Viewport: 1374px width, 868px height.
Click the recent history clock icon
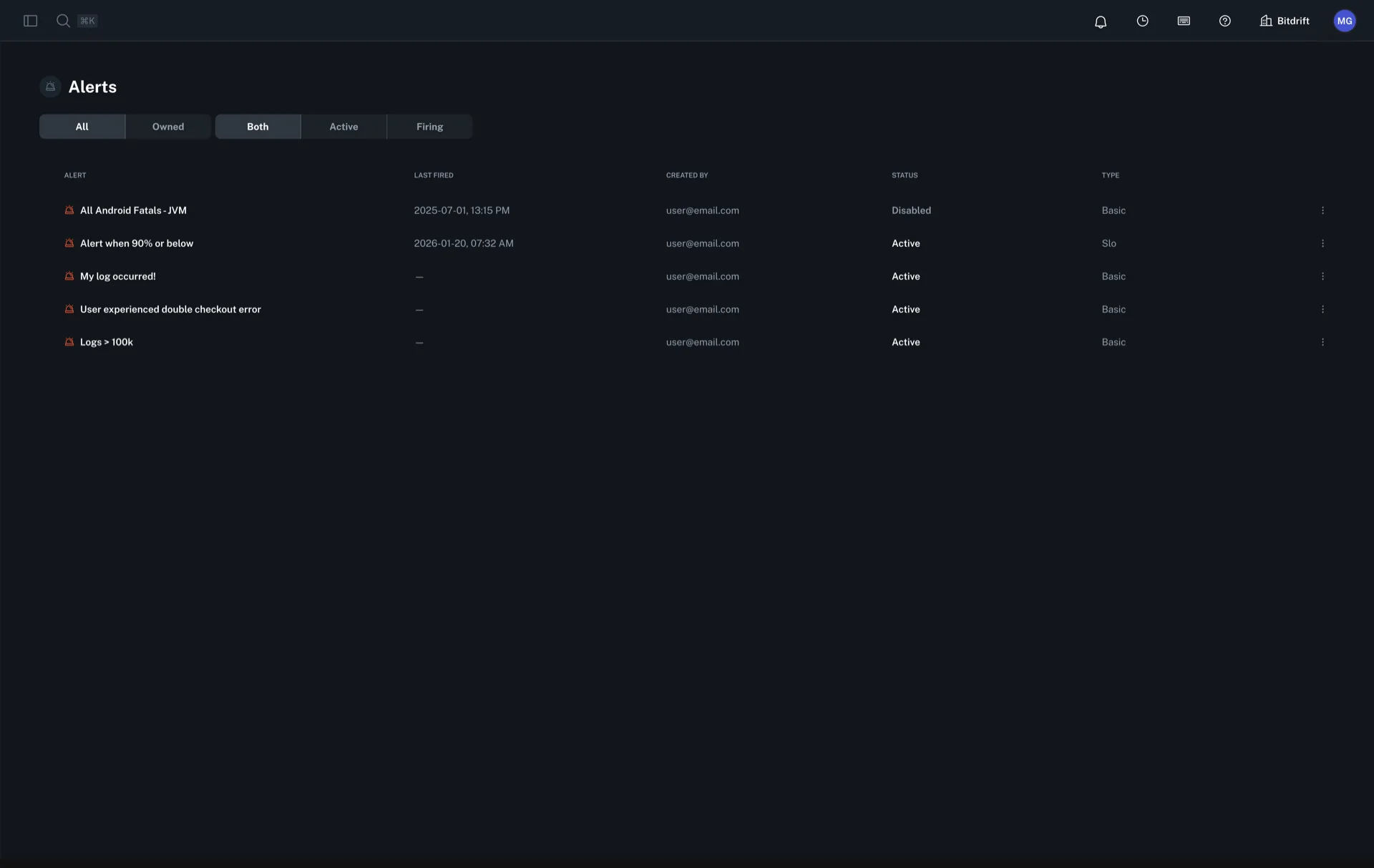pyautogui.click(x=1142, y=21)
